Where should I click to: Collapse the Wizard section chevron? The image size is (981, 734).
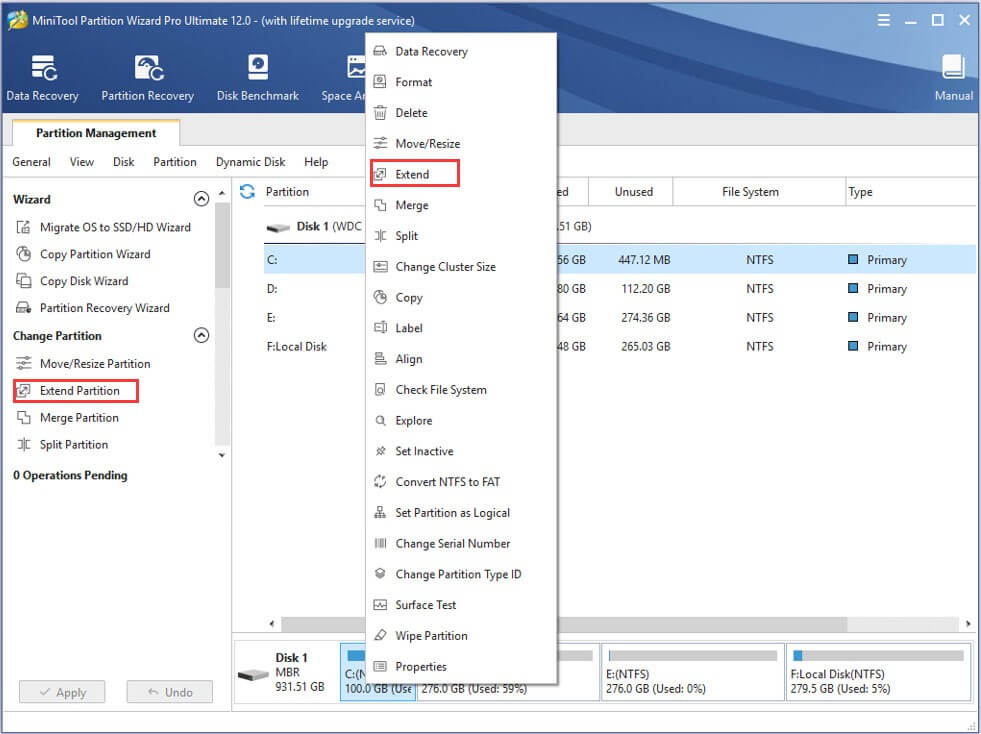(201, 199)
